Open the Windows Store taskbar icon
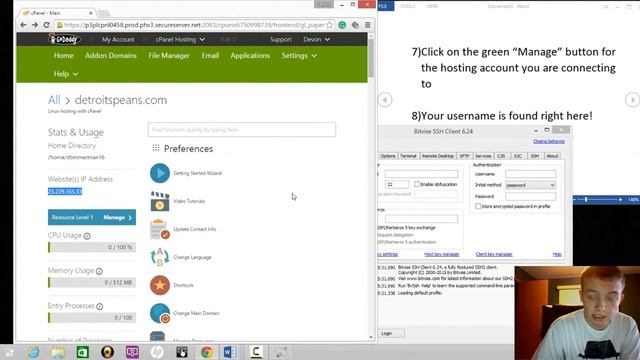640x360 pixels. click(x=83, y=352)
